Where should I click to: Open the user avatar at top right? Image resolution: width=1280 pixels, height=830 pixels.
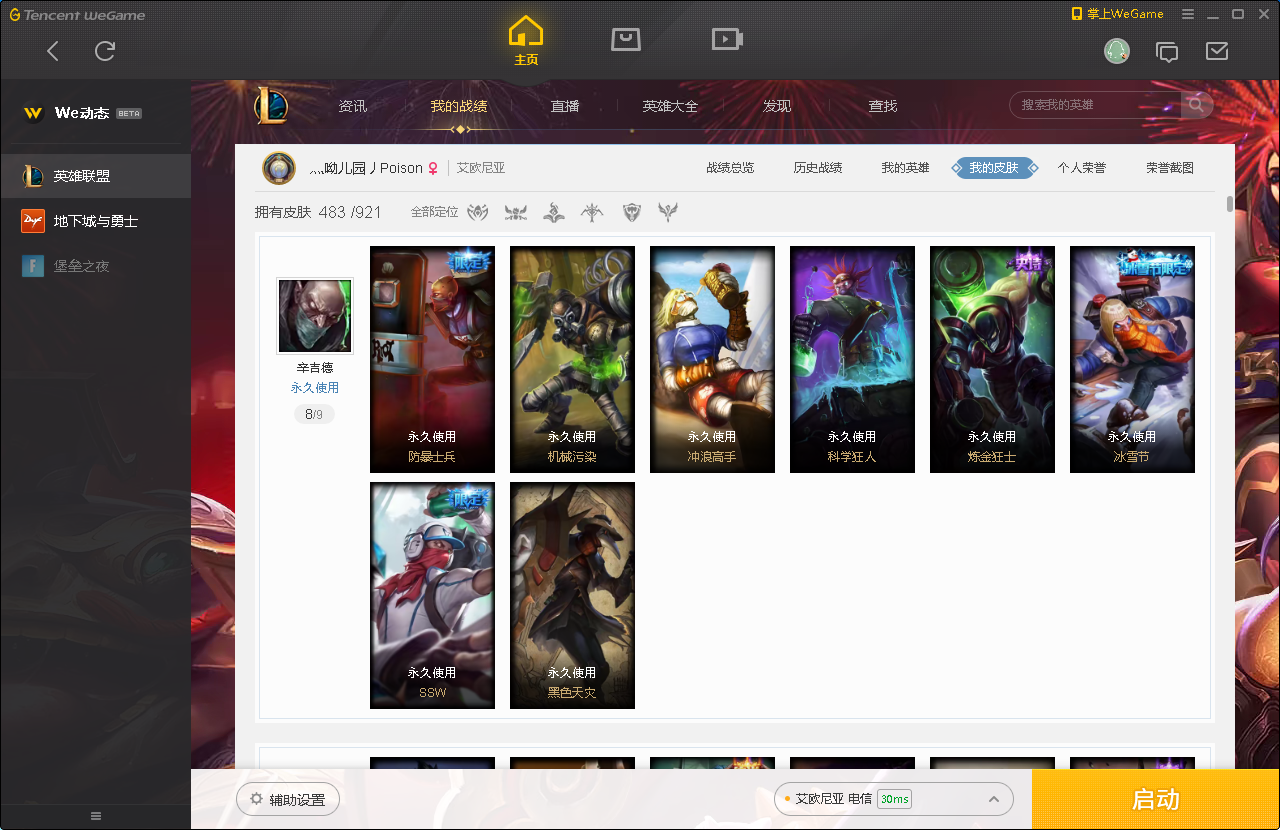click(1117, 51)
